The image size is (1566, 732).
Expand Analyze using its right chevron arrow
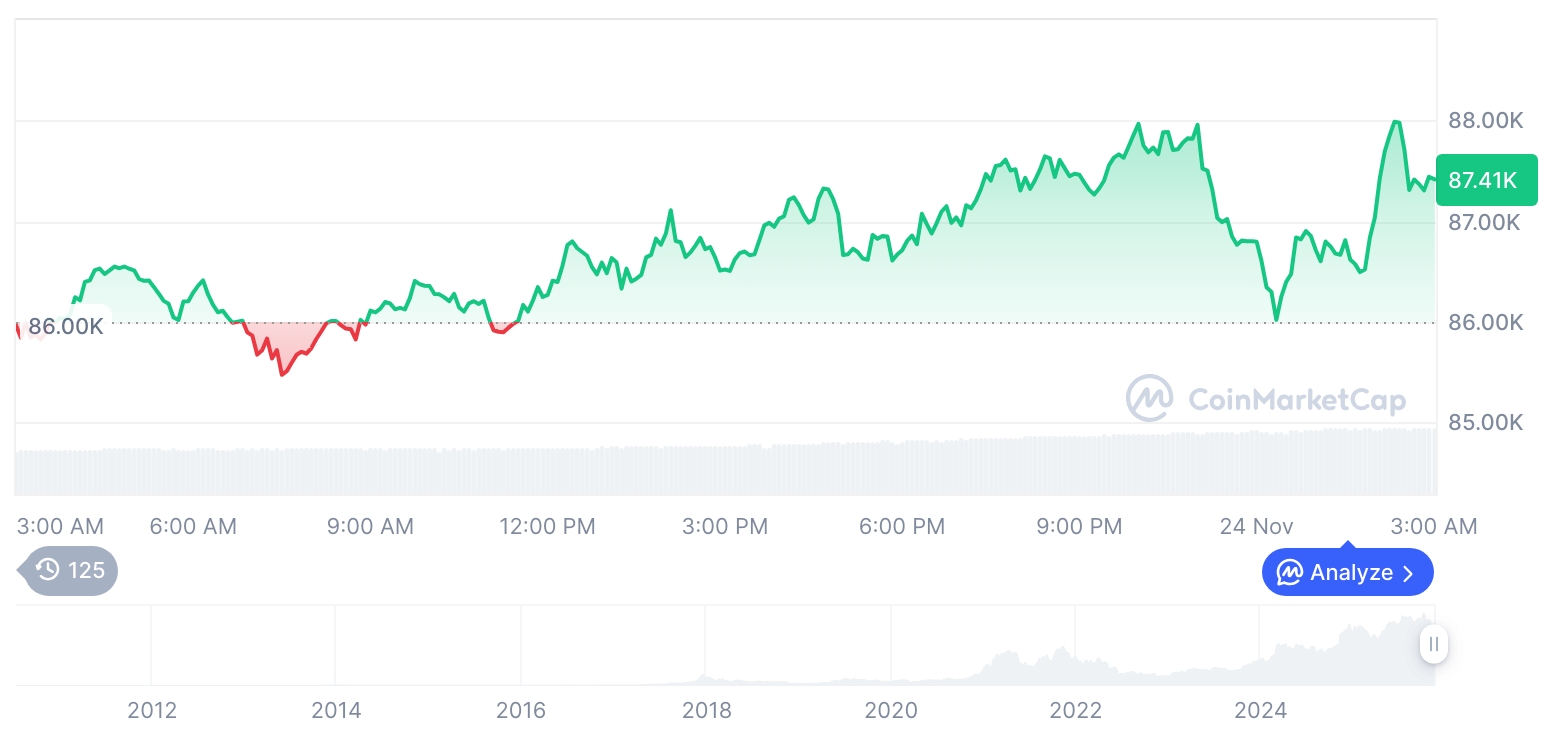[x=1408, y=573]
